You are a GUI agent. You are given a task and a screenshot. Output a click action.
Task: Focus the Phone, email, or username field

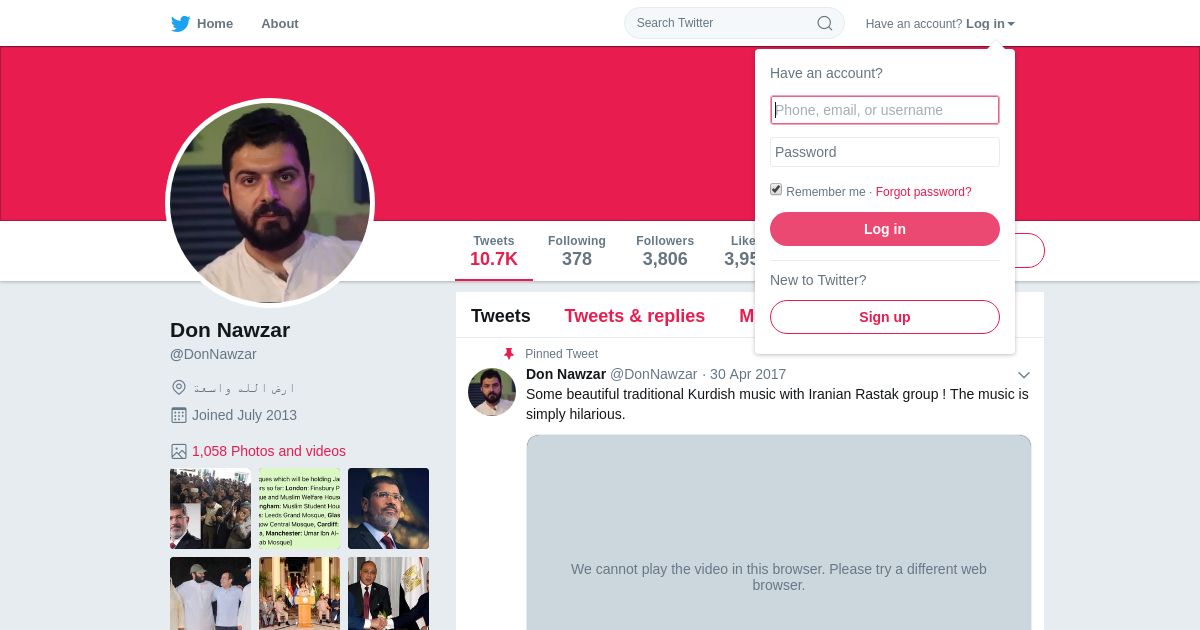click(885, 110)
